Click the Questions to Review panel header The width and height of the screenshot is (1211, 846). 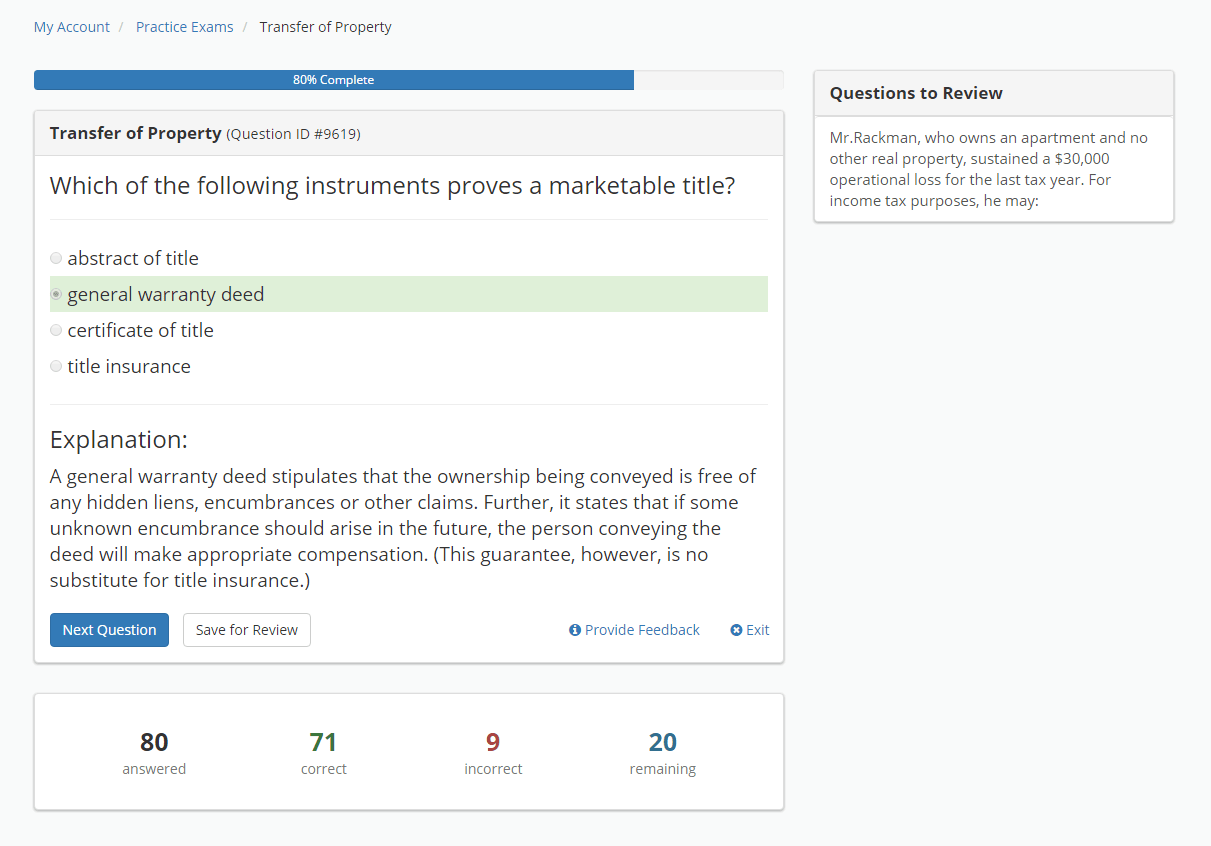(x=916, y=93)
